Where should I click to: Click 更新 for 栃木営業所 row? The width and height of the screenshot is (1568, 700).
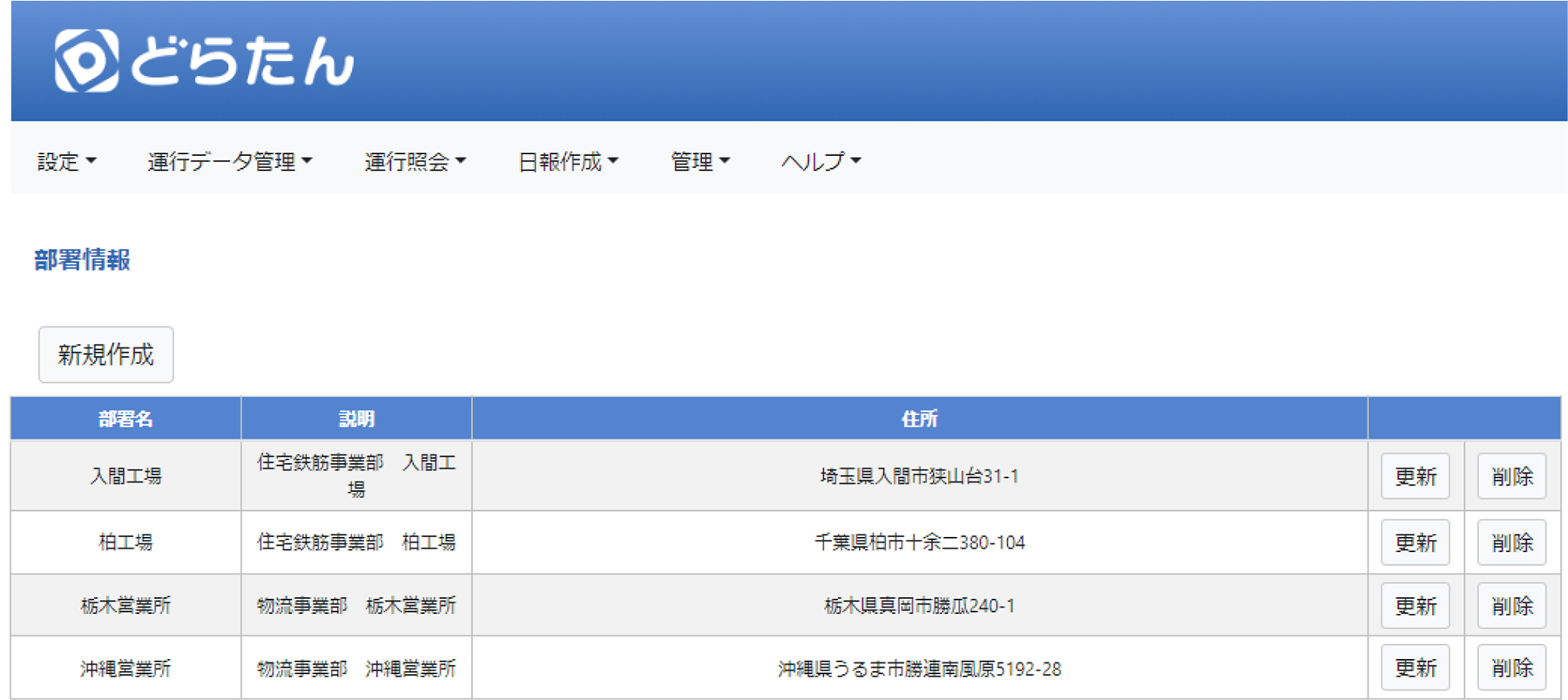pyautogui.click(x=1416, y=605)
